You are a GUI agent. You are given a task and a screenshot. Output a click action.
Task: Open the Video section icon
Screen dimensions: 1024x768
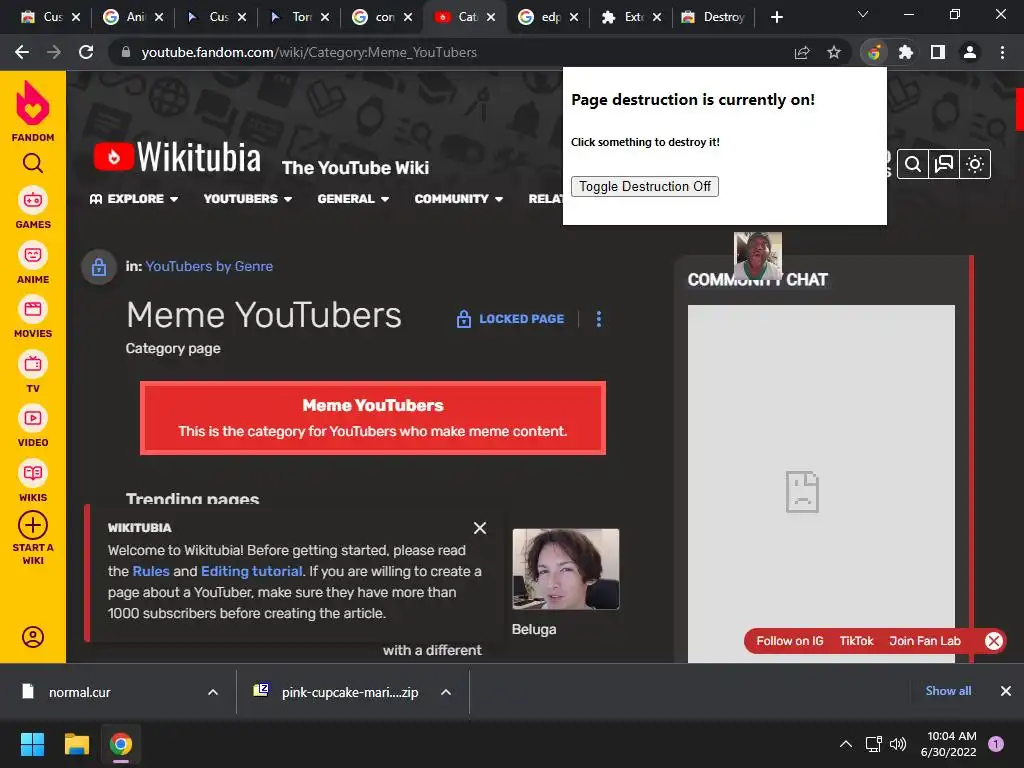[33, 418]
